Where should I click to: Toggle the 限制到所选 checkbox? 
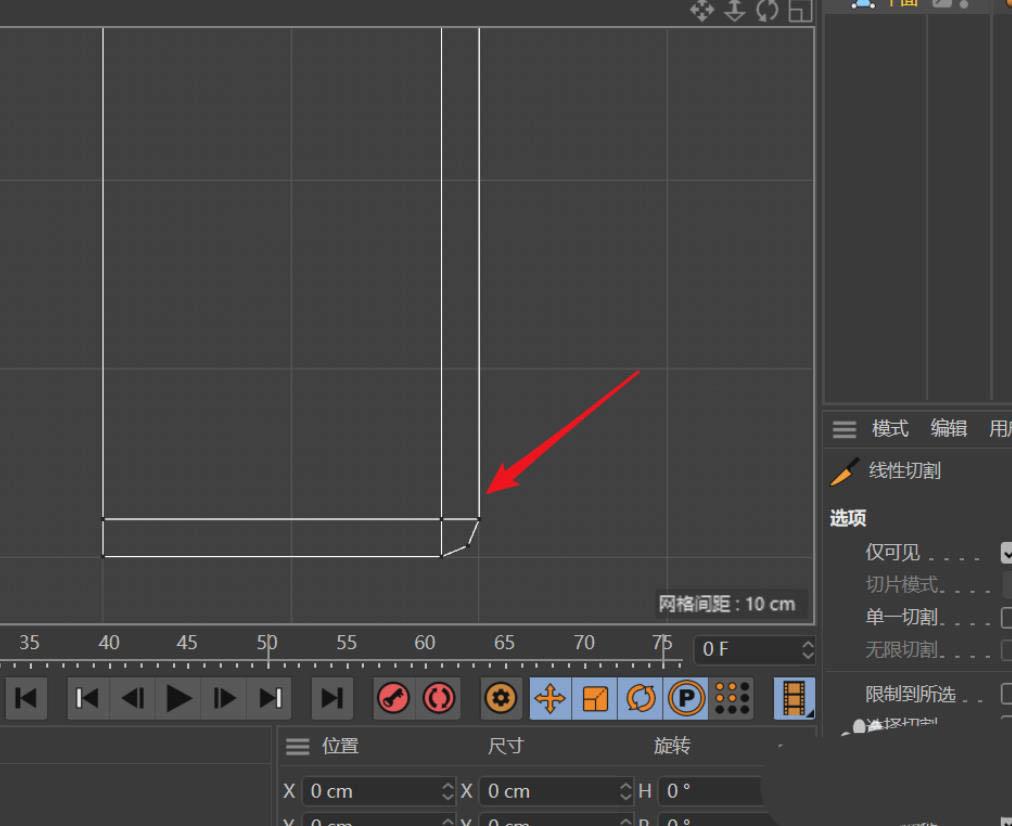point(1005,694)
